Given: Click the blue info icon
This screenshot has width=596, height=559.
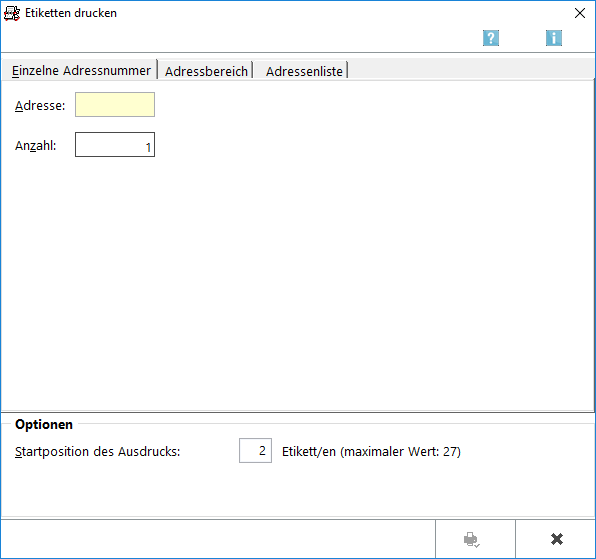Looking at the screenshot, I should pyautogui.click(x=554, y=38).
